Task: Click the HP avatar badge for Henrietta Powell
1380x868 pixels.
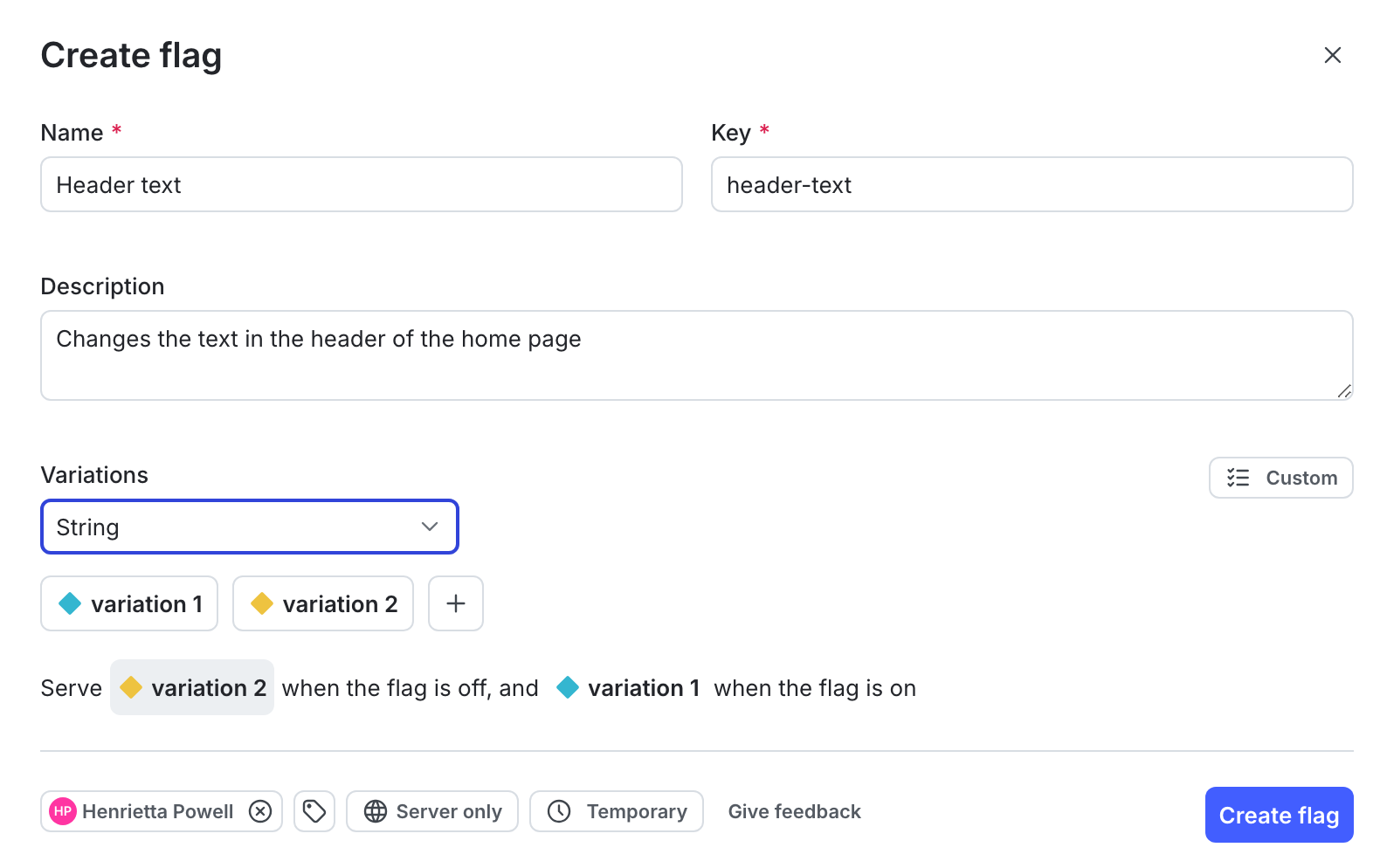Action: (63, 811)
